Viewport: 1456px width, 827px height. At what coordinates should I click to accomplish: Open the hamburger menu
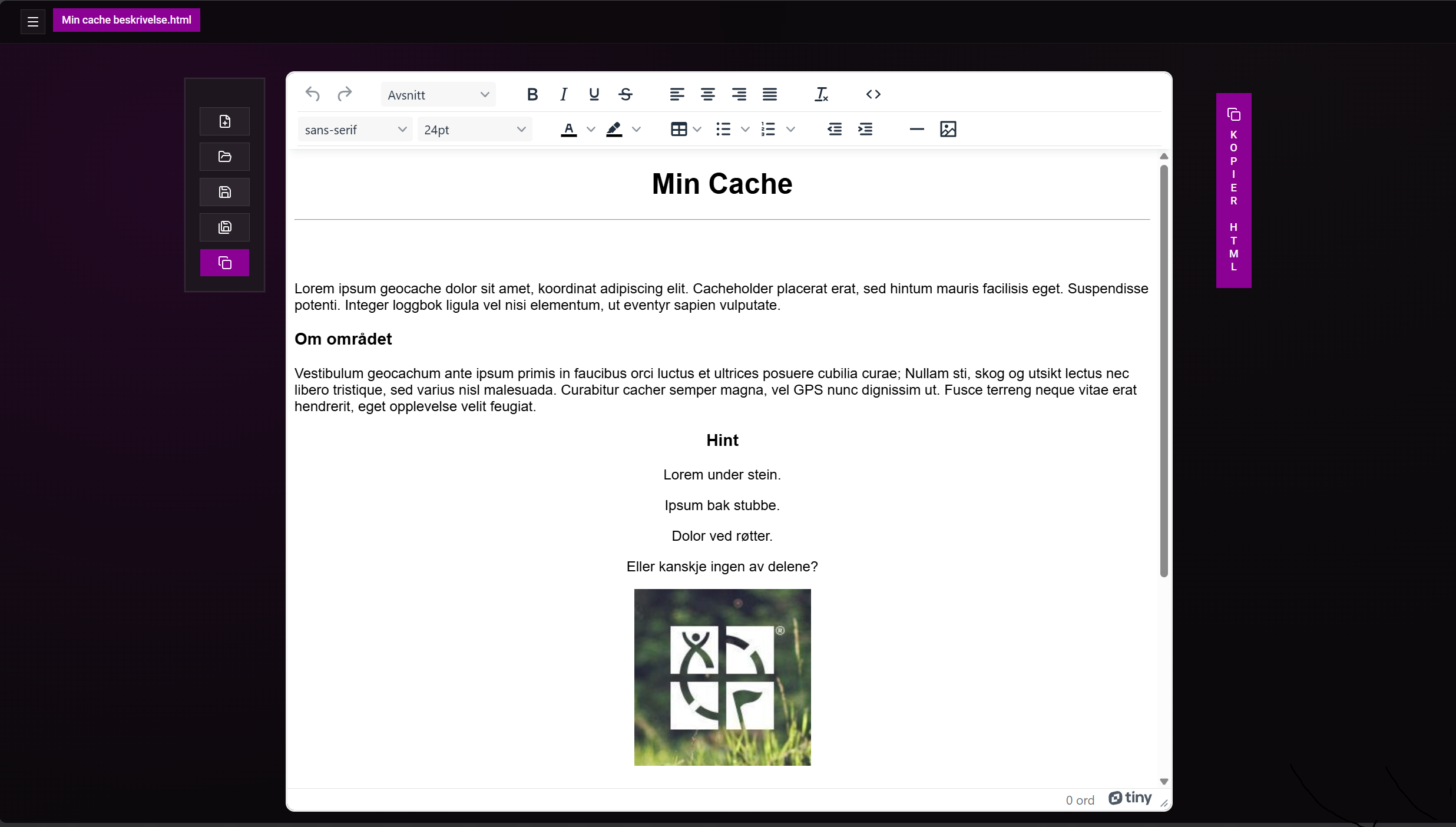pyautogui.click(x=33, y=22)
